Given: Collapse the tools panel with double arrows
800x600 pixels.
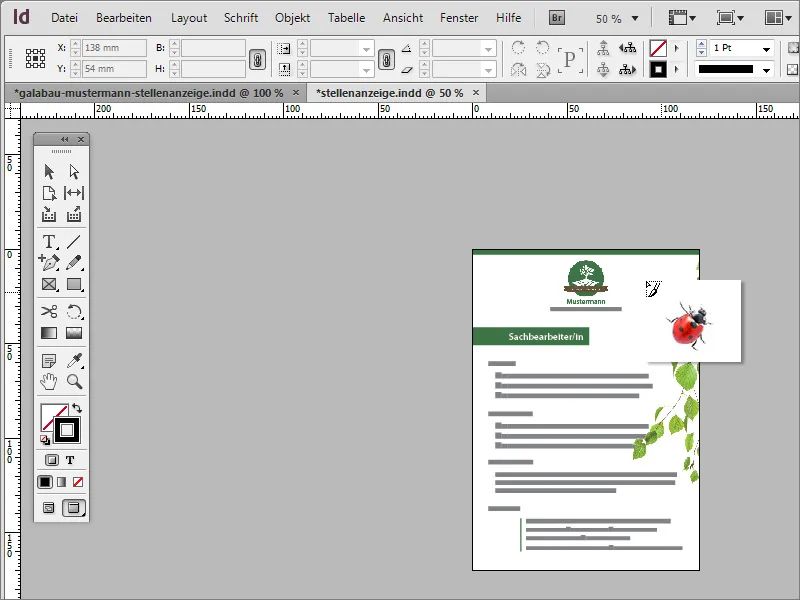Looking at the screenshot, I should (64, 139).
